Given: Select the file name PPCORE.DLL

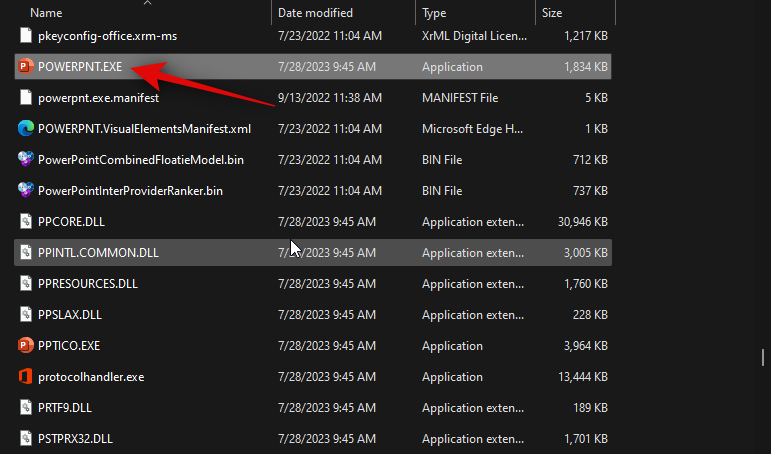Looking at the screenshot, I should point(71,222).
